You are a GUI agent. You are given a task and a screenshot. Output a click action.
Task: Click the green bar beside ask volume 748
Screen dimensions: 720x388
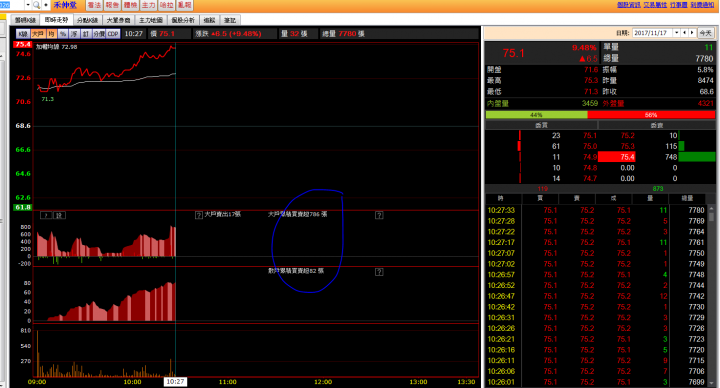click(697, 157)
